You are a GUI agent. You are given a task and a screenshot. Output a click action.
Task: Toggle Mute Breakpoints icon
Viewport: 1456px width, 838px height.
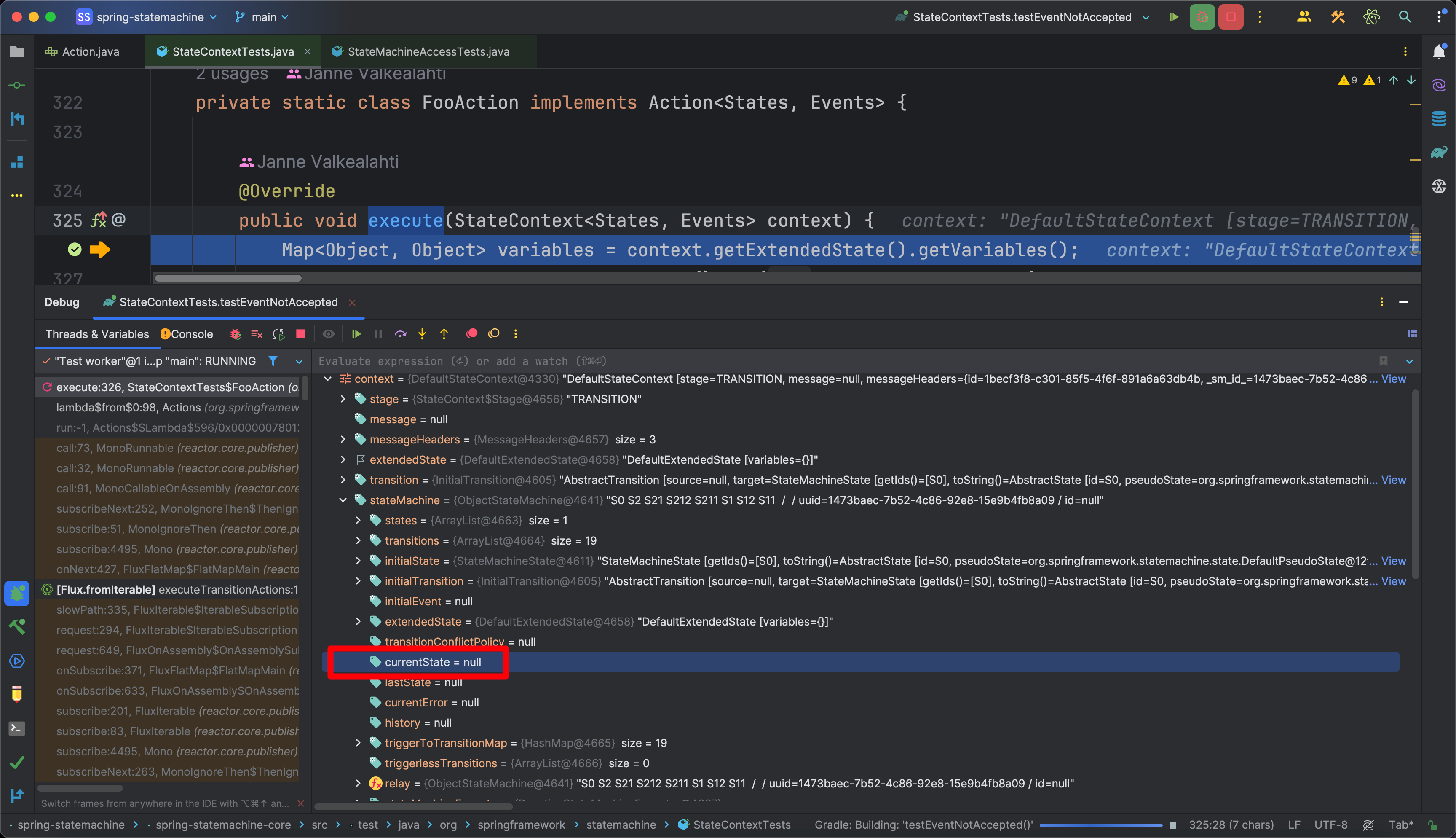[x=493, y=334]
